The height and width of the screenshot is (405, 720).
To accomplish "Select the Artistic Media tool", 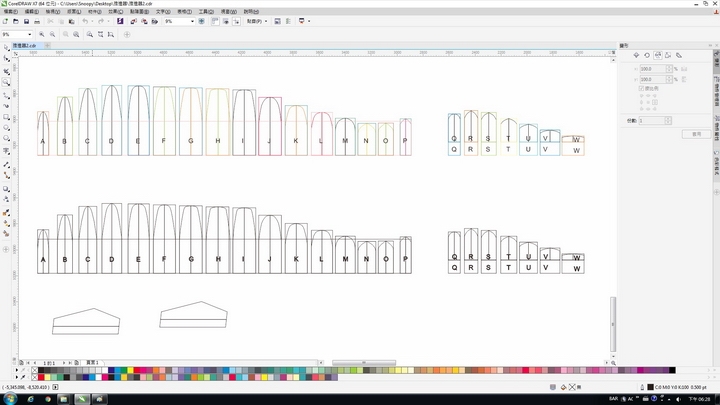I will click(x=6, y=106).
